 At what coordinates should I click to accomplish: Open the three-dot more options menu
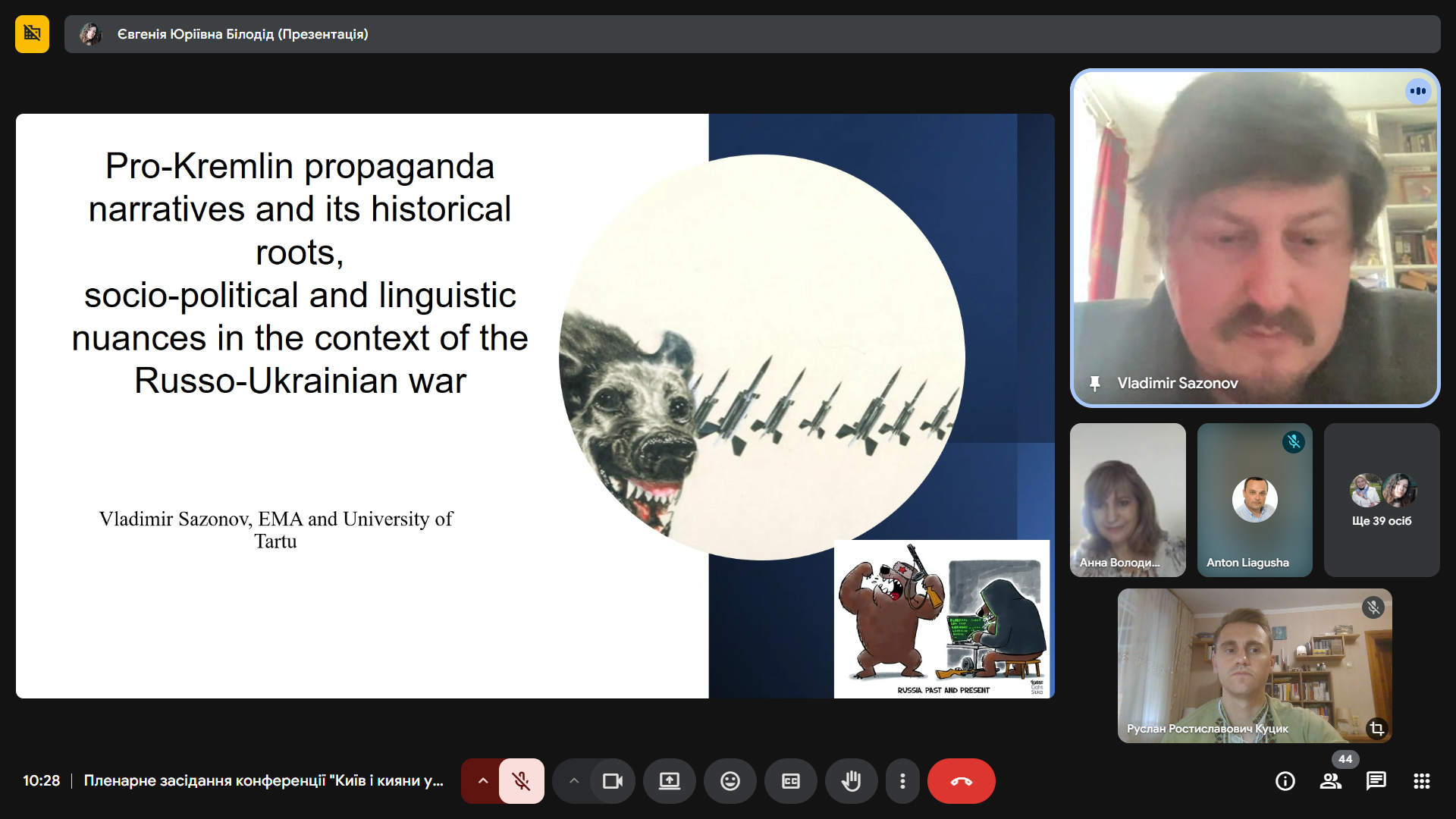click(x=902, y=781)
